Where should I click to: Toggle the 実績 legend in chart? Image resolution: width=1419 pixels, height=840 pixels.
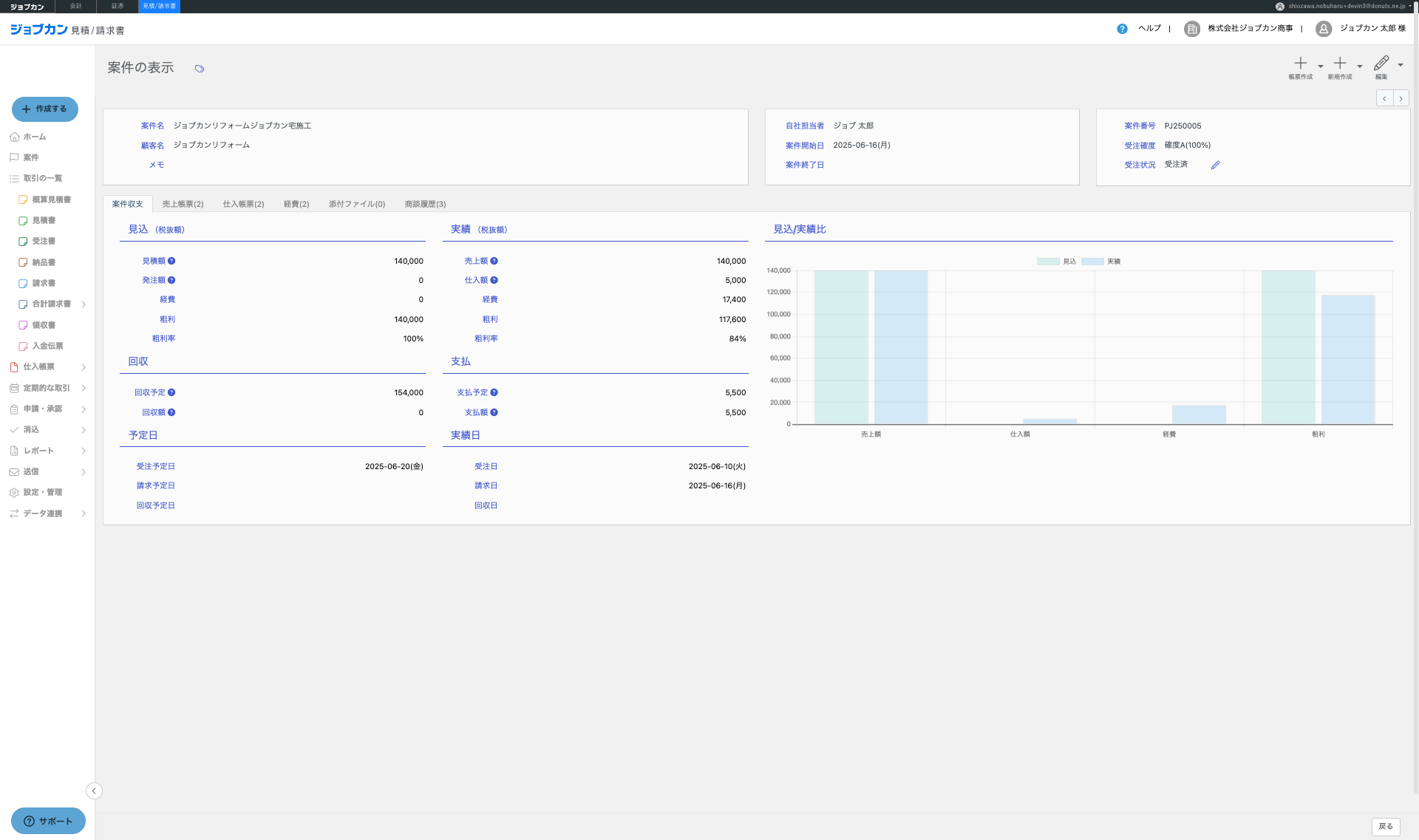[x=1101, y=262]
